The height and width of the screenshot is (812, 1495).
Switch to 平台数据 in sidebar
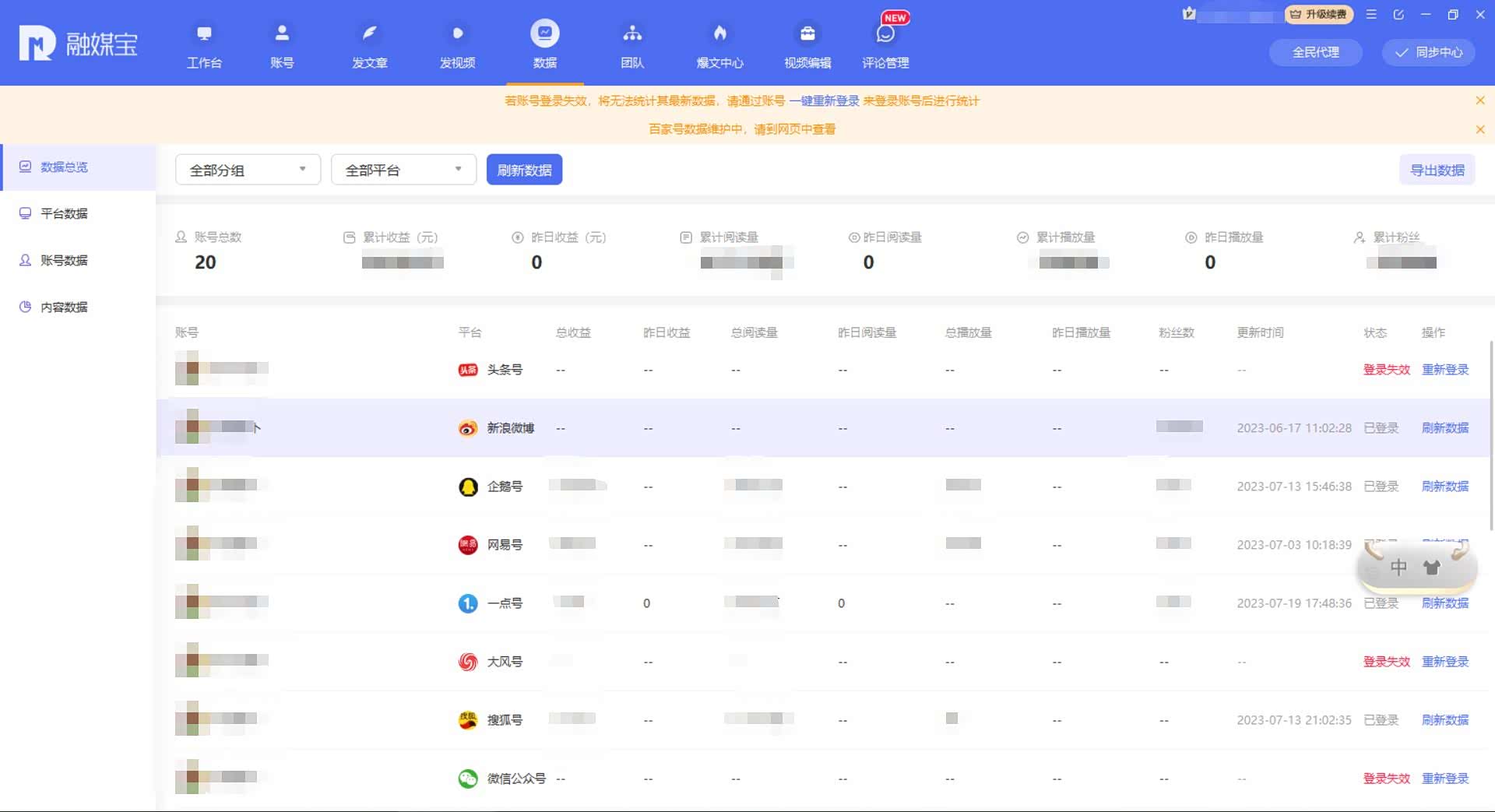[64, 213]
